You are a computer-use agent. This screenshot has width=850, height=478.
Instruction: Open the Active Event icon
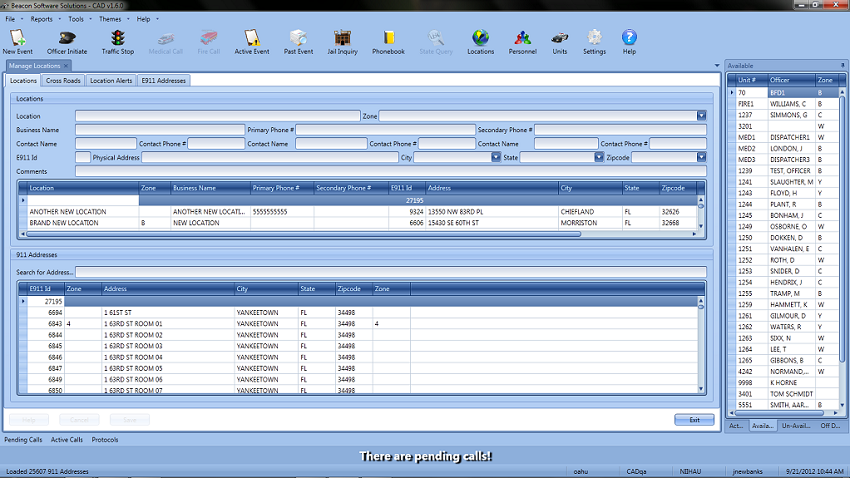(x=252, y=38)
